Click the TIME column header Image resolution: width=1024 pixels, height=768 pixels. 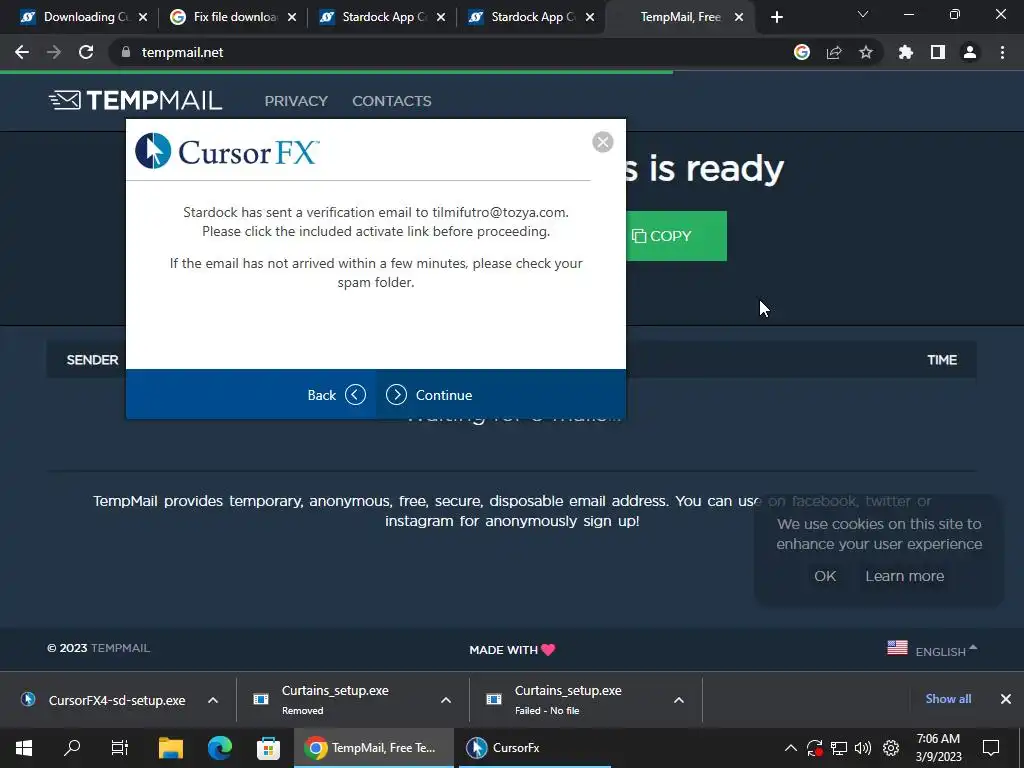point(942,360)
